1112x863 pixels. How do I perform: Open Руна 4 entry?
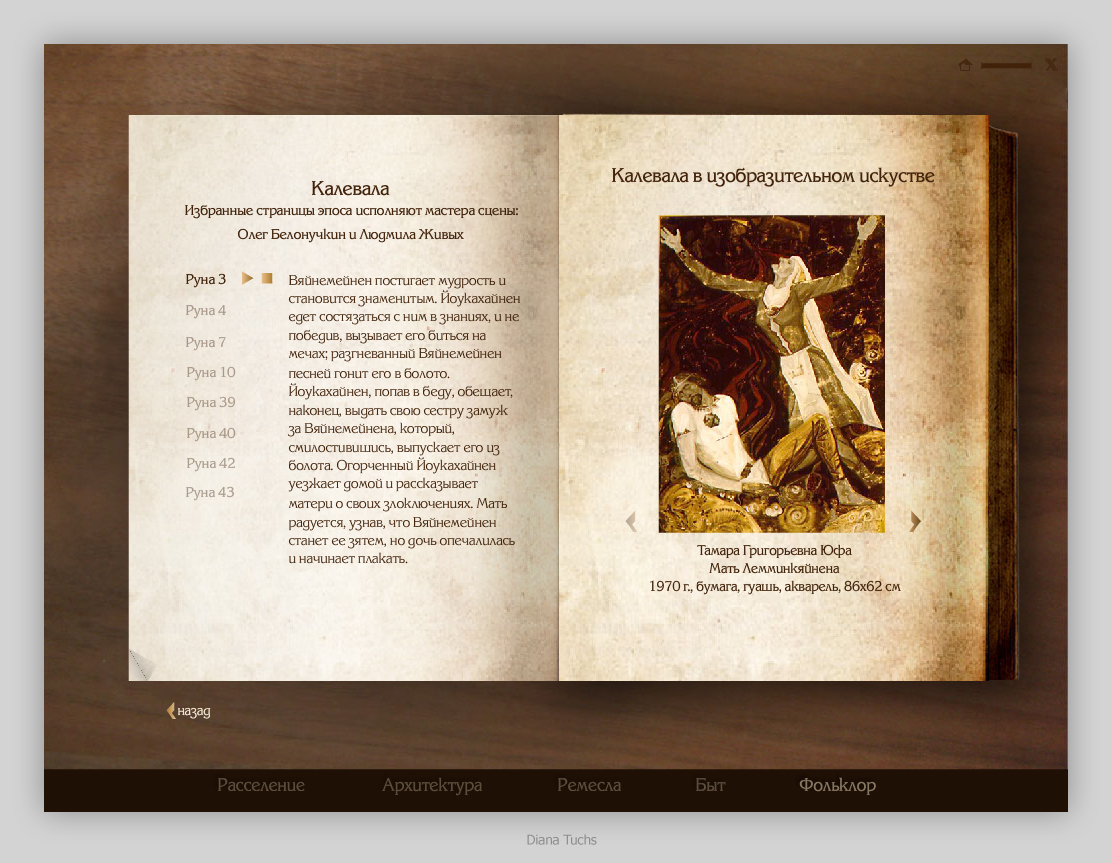[x=206, y=311]
